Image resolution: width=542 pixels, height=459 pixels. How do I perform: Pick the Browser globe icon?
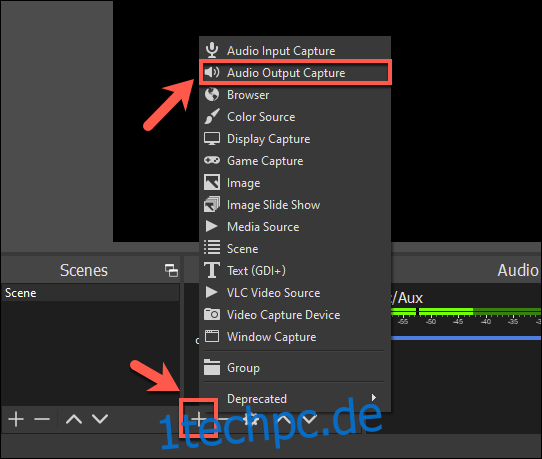[212, 94]
